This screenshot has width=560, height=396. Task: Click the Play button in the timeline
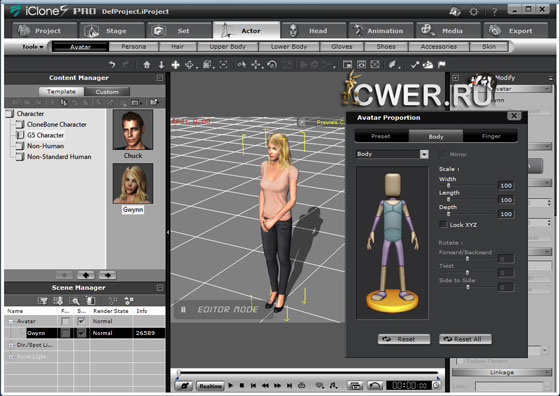[x=231, y=386]
